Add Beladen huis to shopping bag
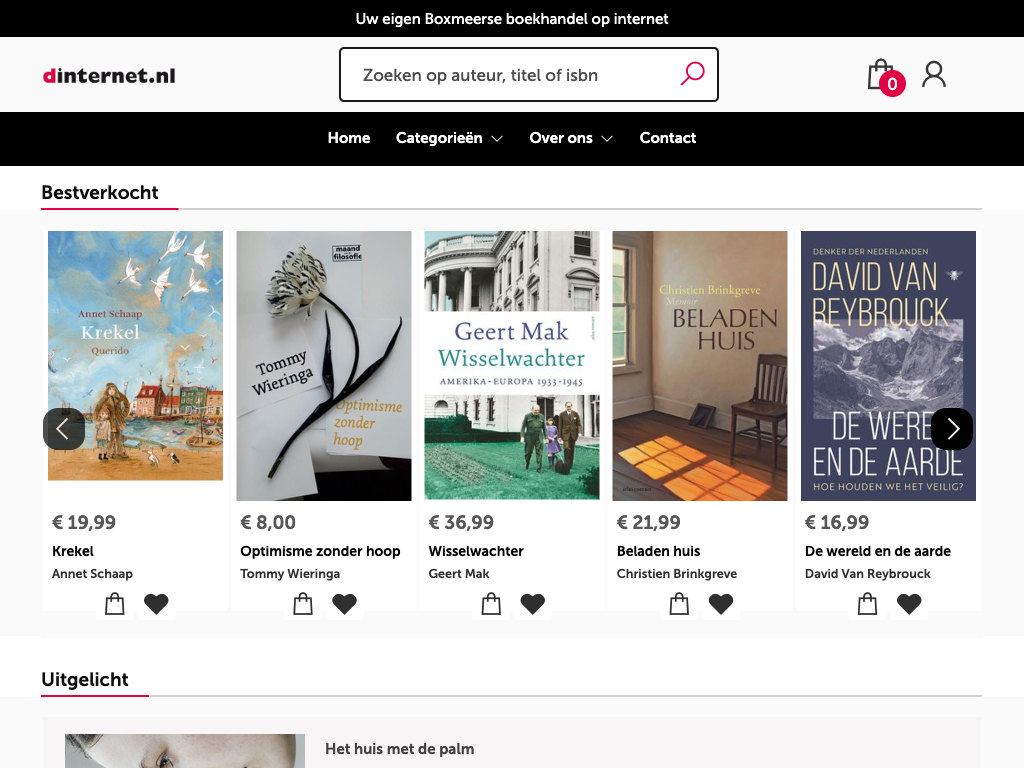The height and width of the screenshot is (768, 1024). (x=679, y=604)
